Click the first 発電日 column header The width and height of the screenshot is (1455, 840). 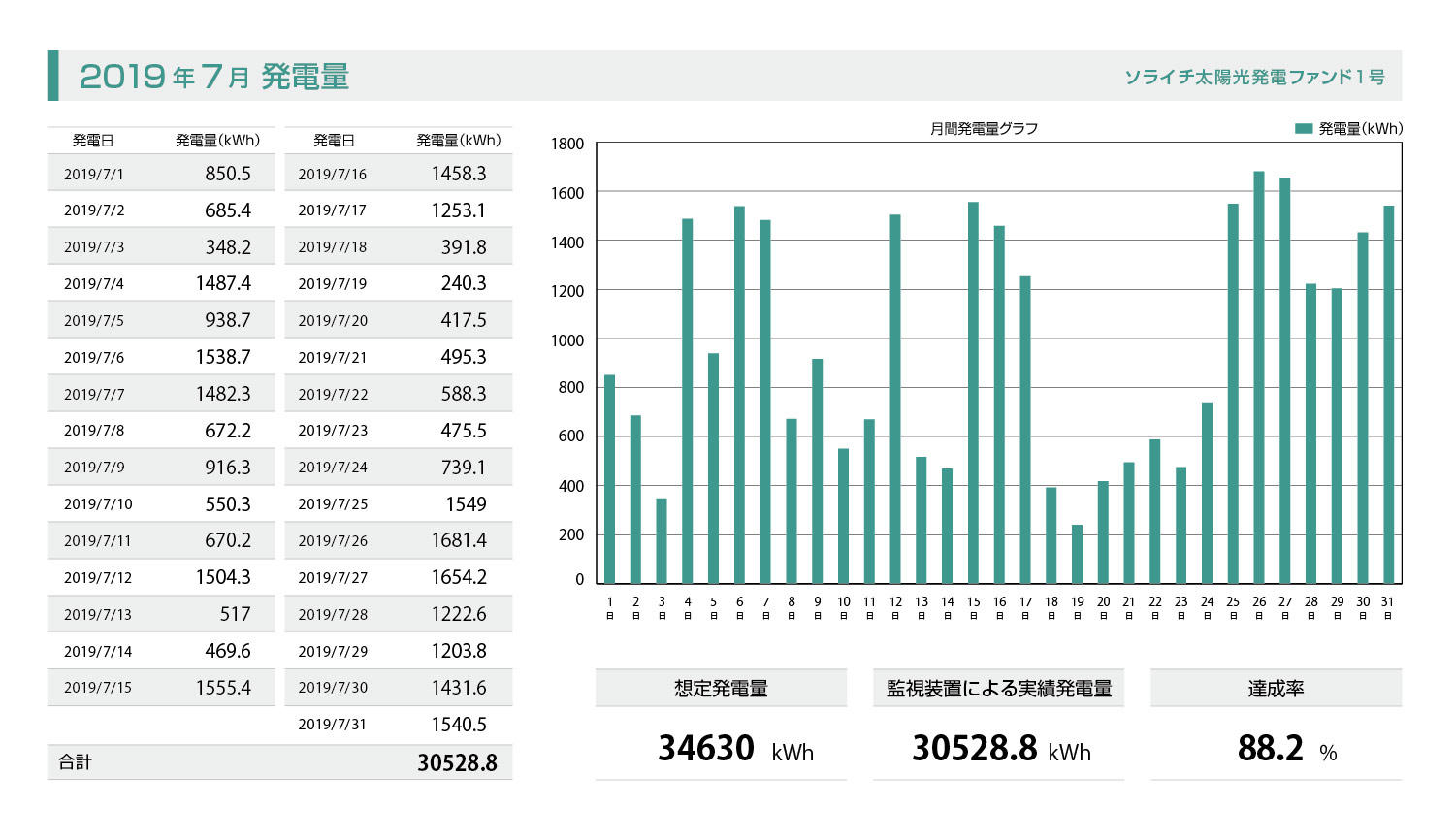pos(93,141)
